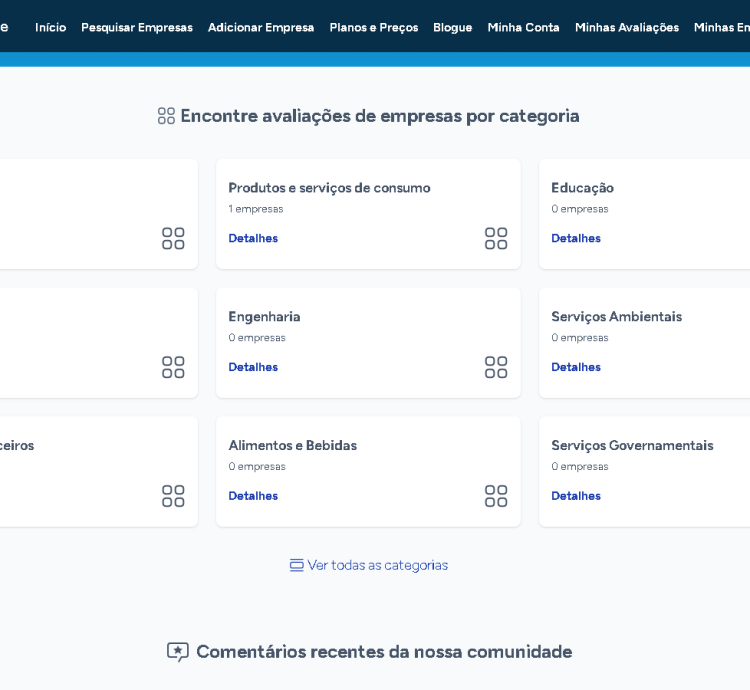Click grid icon in Alimentos e Bebidas card
Screen dimensions: 750x690
pyautogui.click(x=496, y=496)
